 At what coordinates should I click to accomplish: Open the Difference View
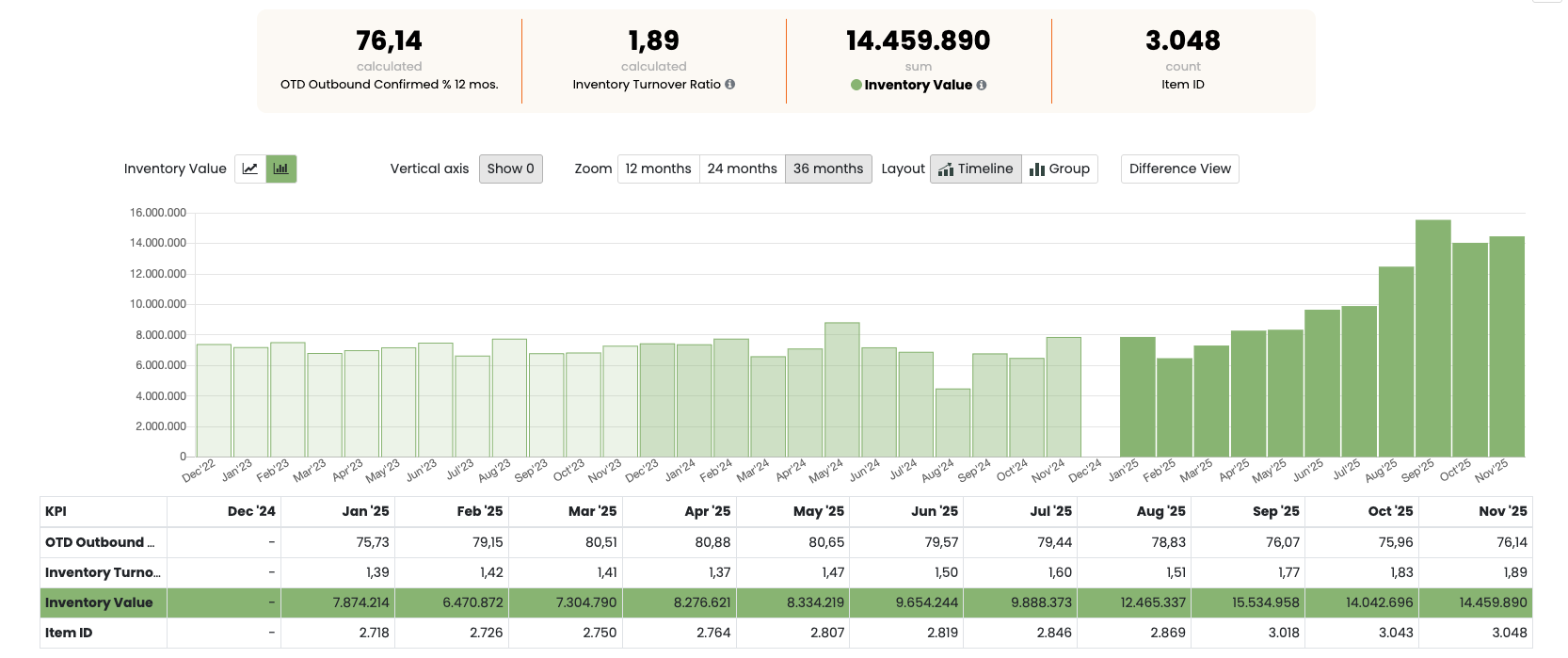1179,169
